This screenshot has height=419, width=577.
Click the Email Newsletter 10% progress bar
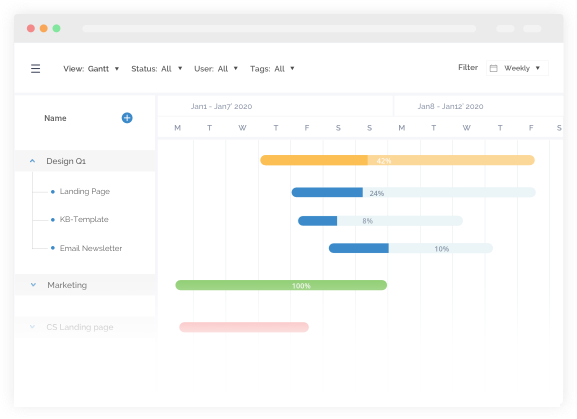411,248
